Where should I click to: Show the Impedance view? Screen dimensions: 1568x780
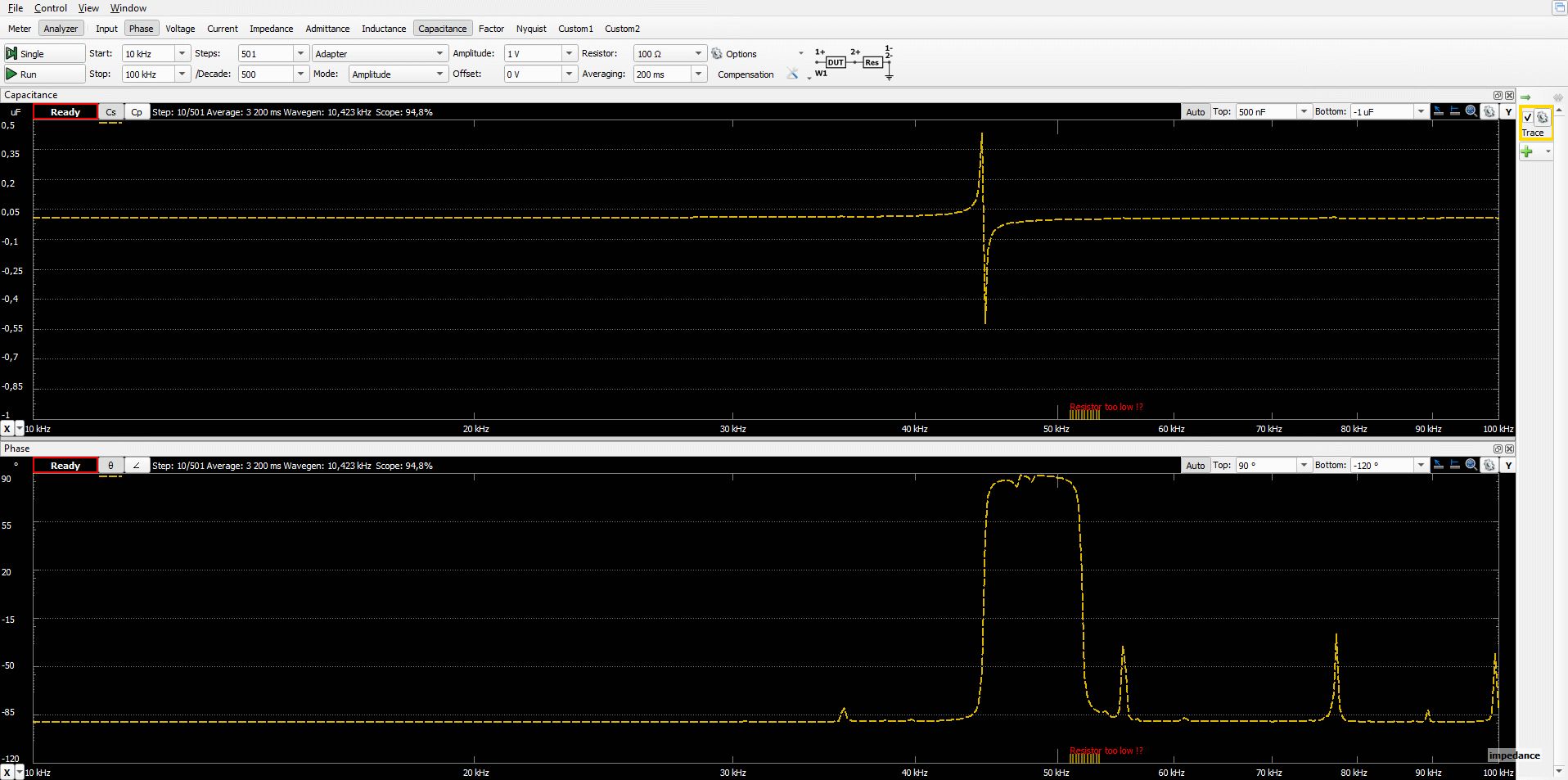coord(272,29)
